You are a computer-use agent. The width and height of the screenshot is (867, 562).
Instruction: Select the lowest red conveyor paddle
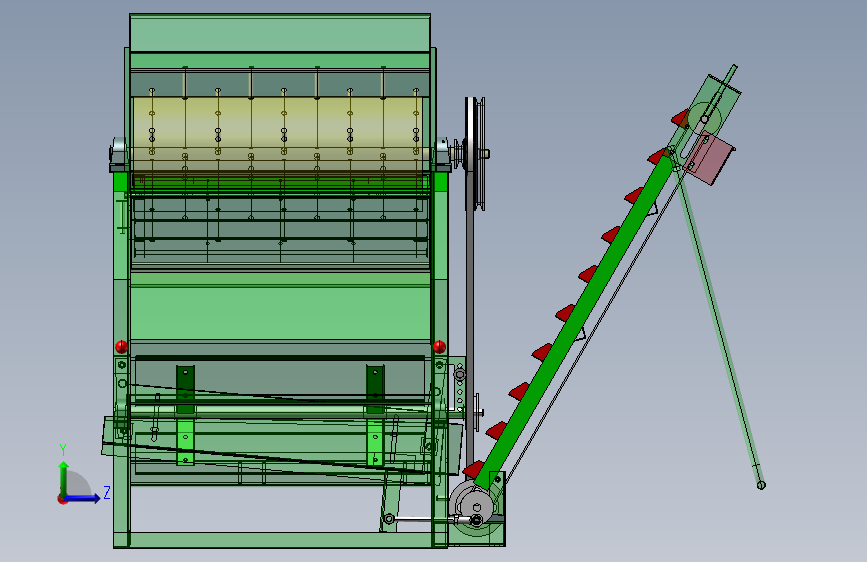coord(474,470)
